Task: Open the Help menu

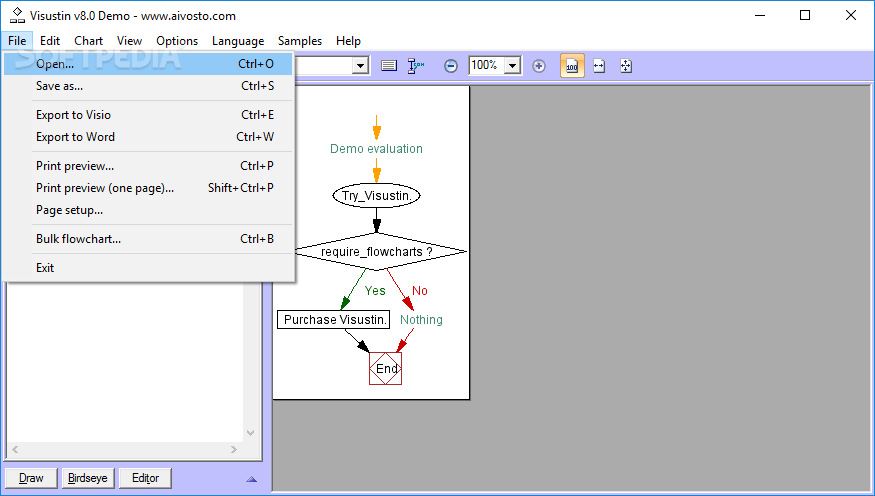Action: pos(348,41)
